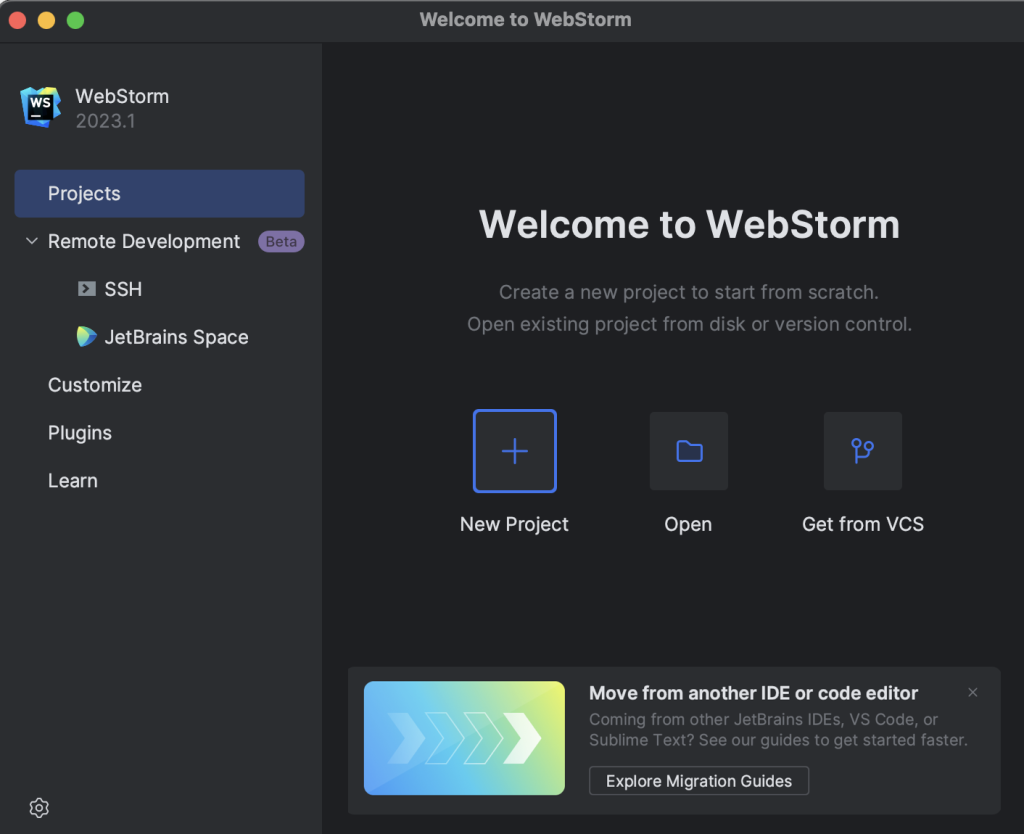The width and height of the screenshot is (1024, 834).
Task: Click the WebStorm logo icon
Action: tap(38, 107)
